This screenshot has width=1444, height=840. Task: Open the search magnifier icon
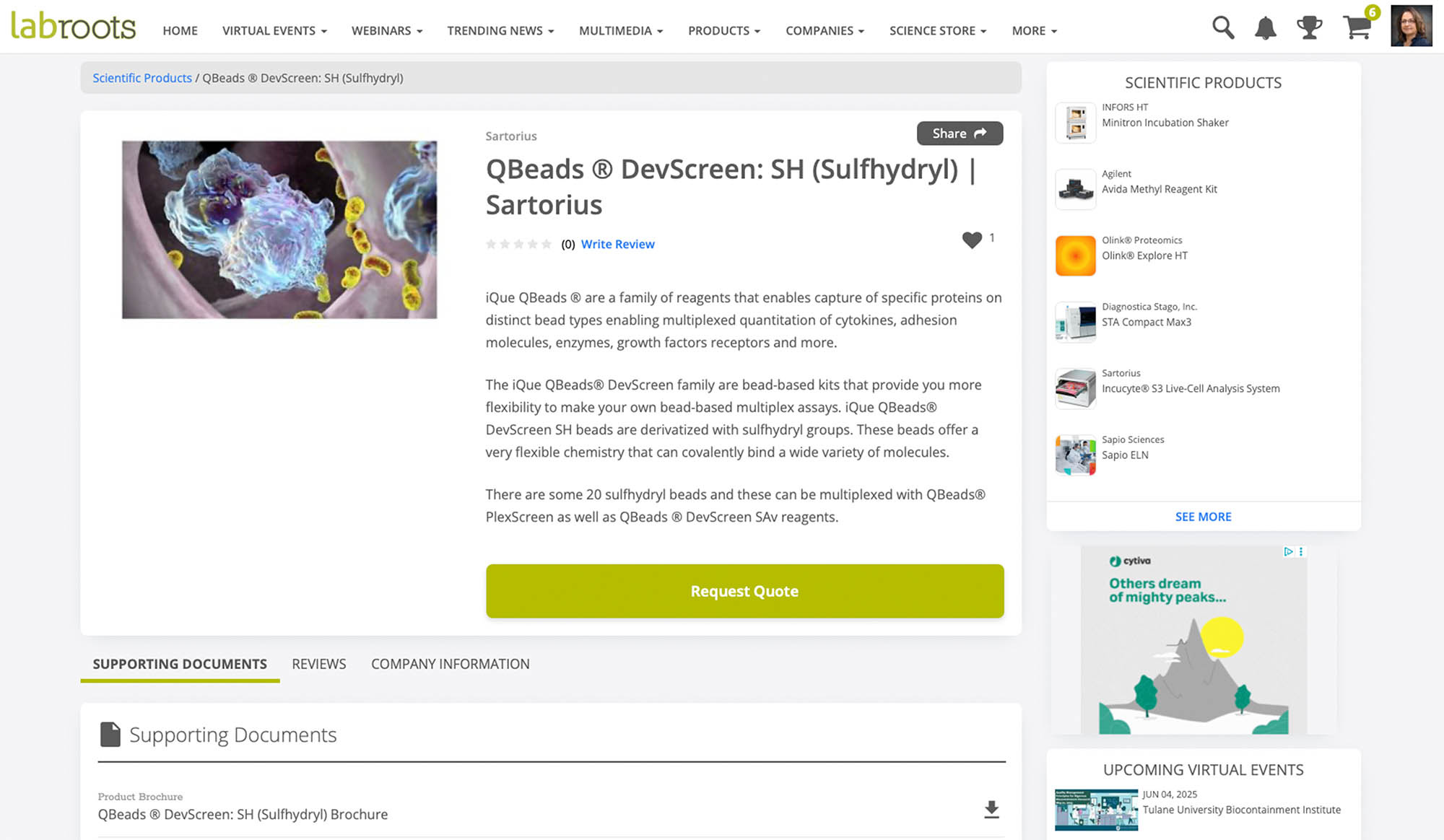tap(1223, 28)
